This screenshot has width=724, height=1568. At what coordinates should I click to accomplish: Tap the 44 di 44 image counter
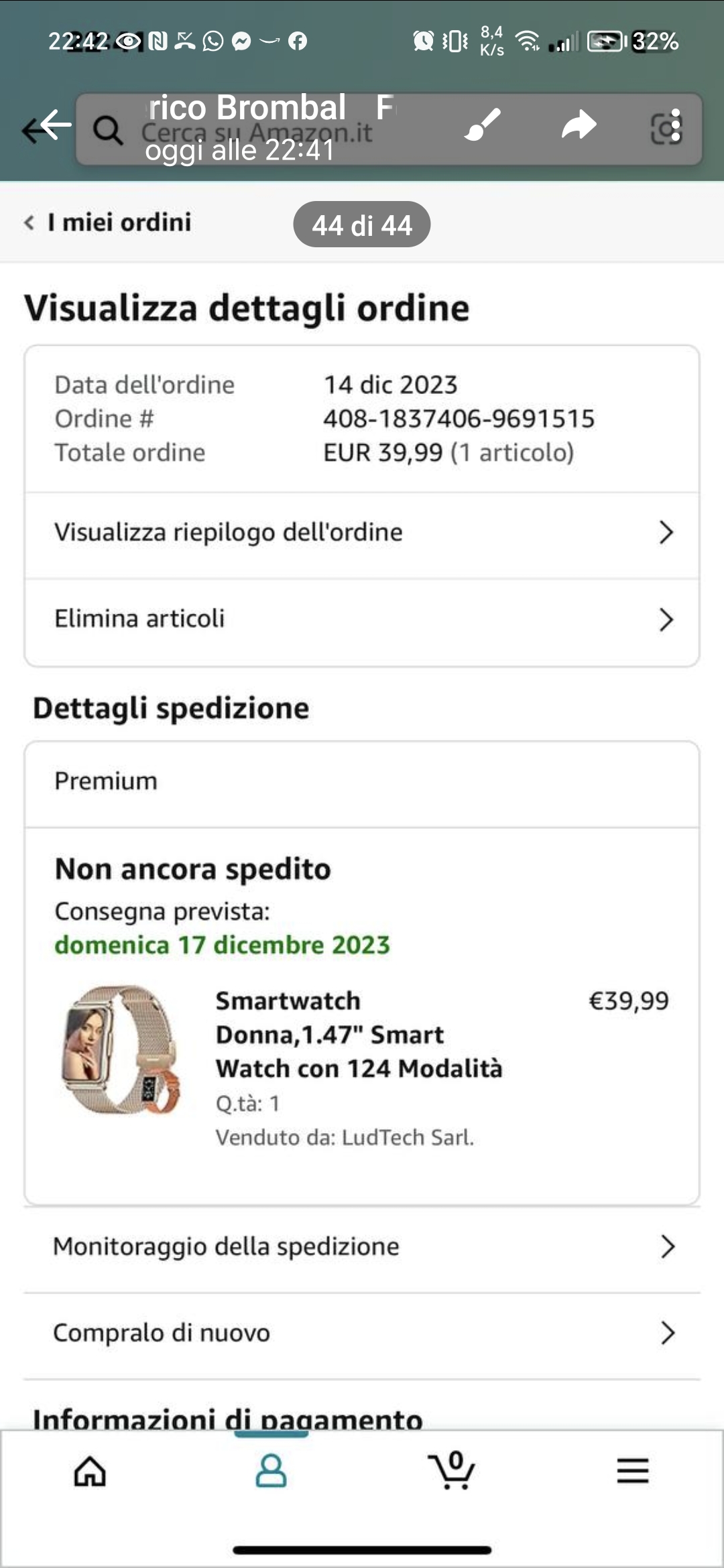click(x=362, y=225)
